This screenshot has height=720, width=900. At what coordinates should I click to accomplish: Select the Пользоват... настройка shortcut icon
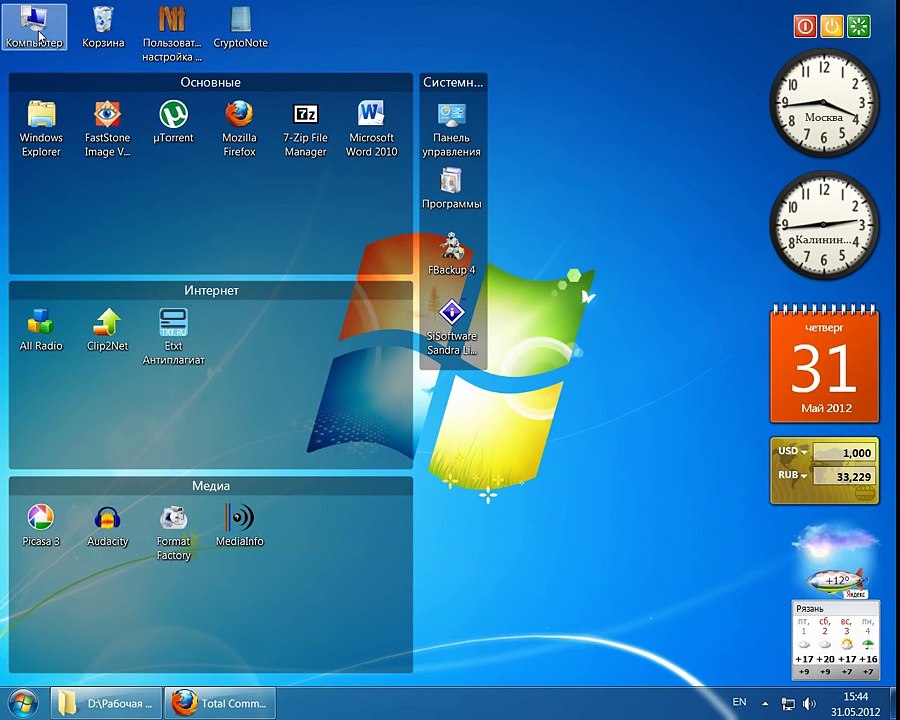coord(172,33)
